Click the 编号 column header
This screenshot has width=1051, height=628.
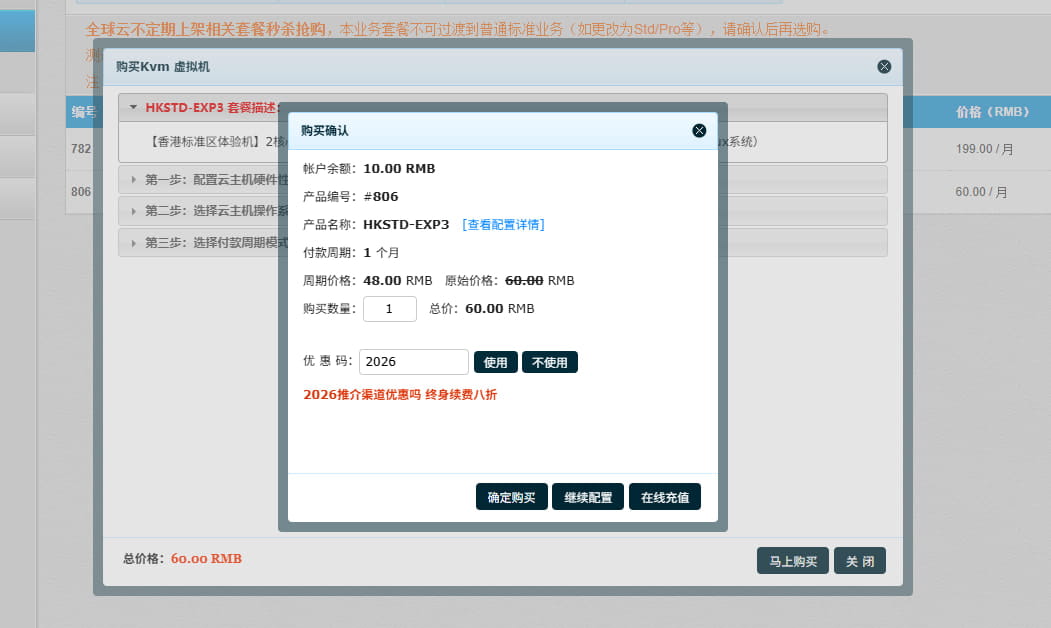click(x=83, y=112)
